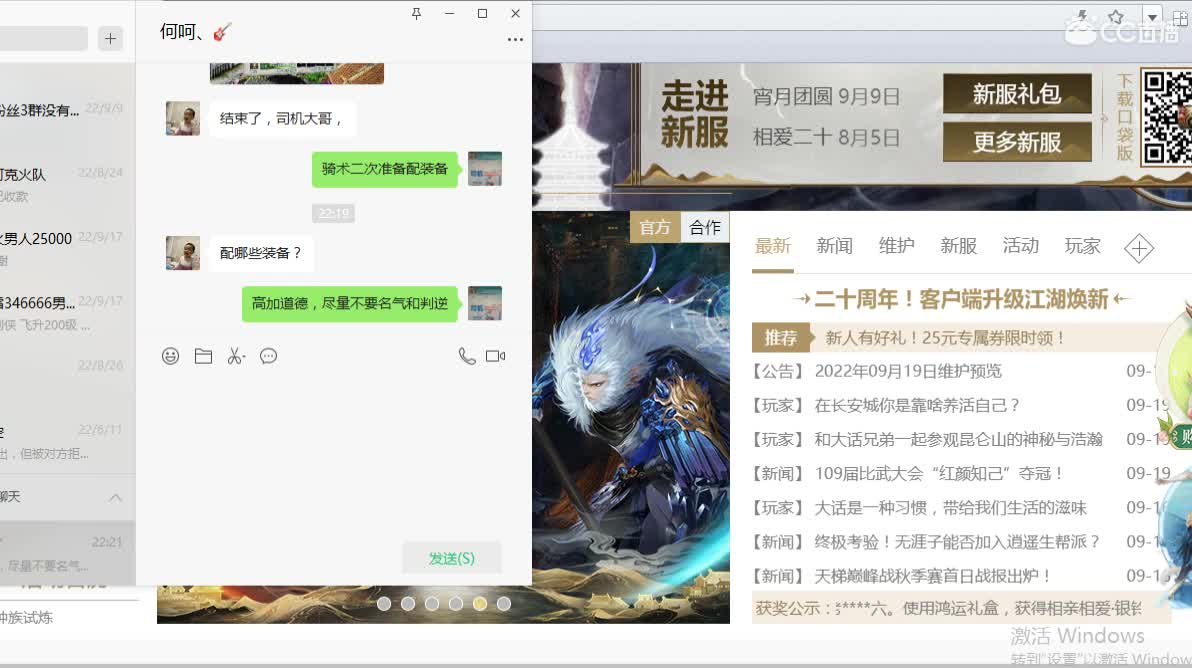The height and width of the screenshot is (668, 1192).
Task: Open the 克火队 conversation in chat list
Action: (x=68, y=185)
